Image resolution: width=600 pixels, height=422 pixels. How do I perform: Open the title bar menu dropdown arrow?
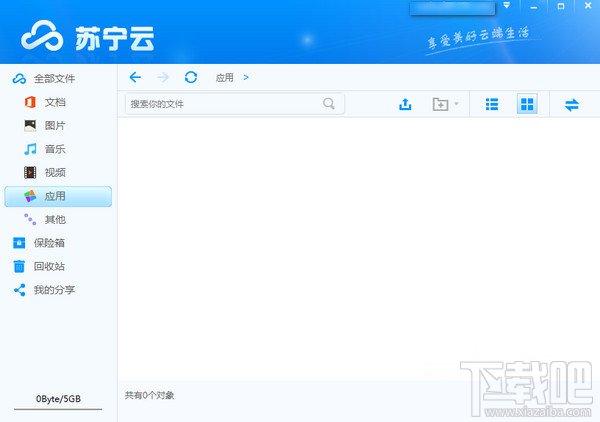(507, 5)
